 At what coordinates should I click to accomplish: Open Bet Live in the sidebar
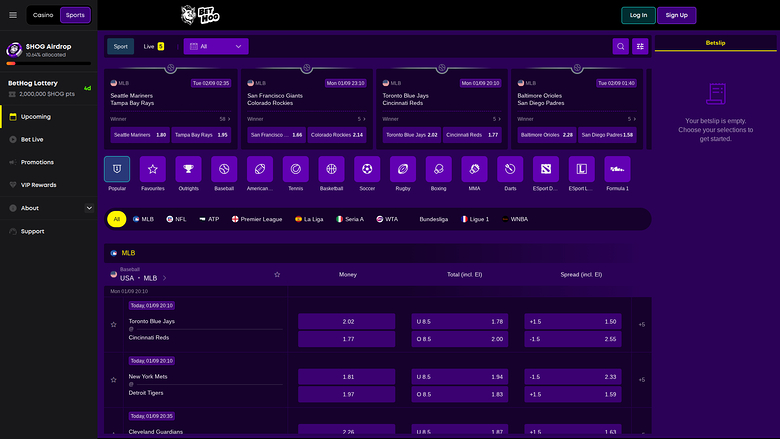[49, 140]
